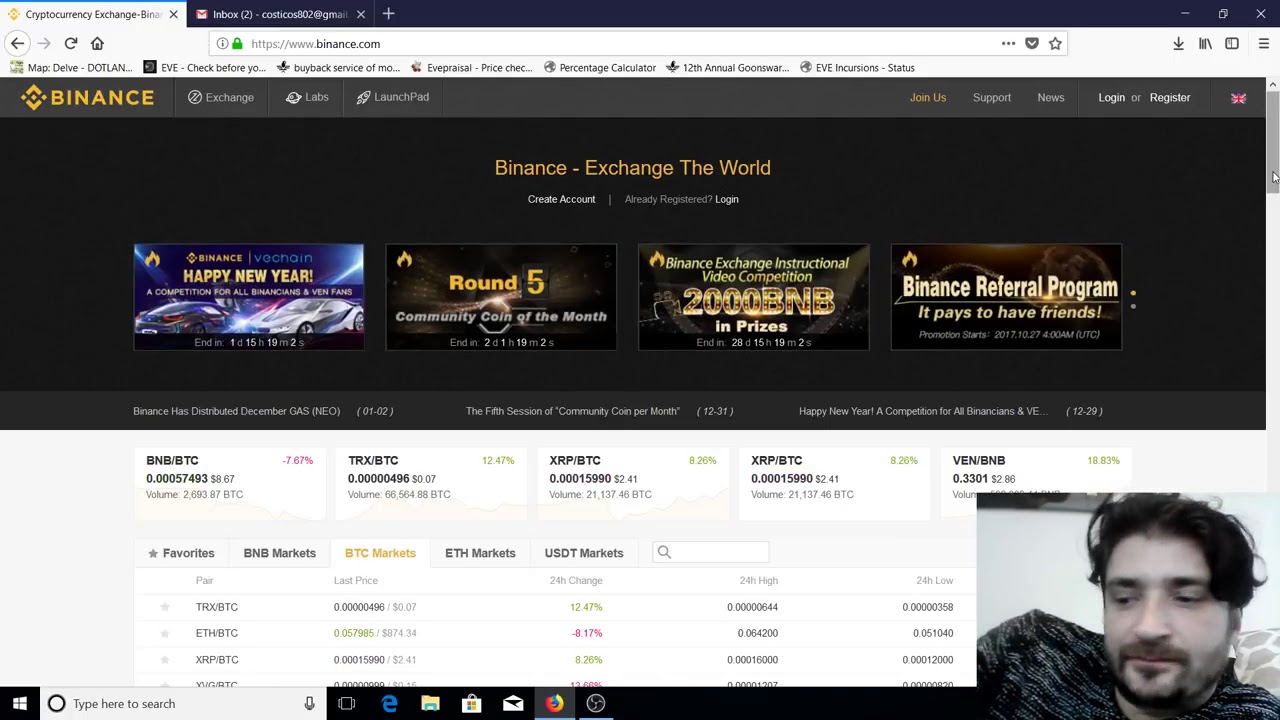Favorite the TRX/BTC pair star
The image size is (1280, 720).
pyautogui.click(x=165, y=607)
